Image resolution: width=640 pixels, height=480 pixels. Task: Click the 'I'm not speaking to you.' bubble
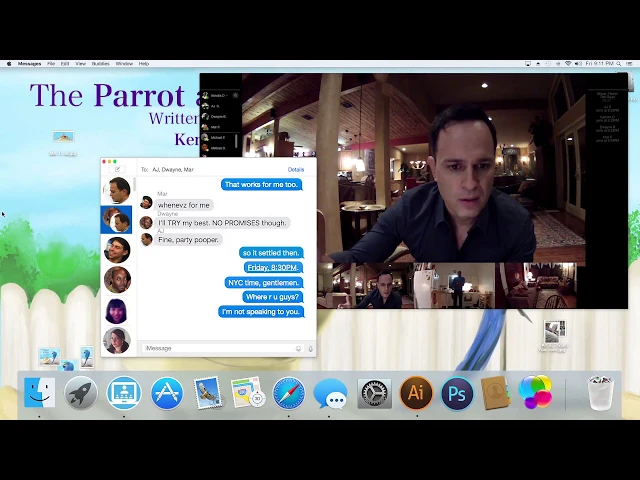tap(261, 312)
